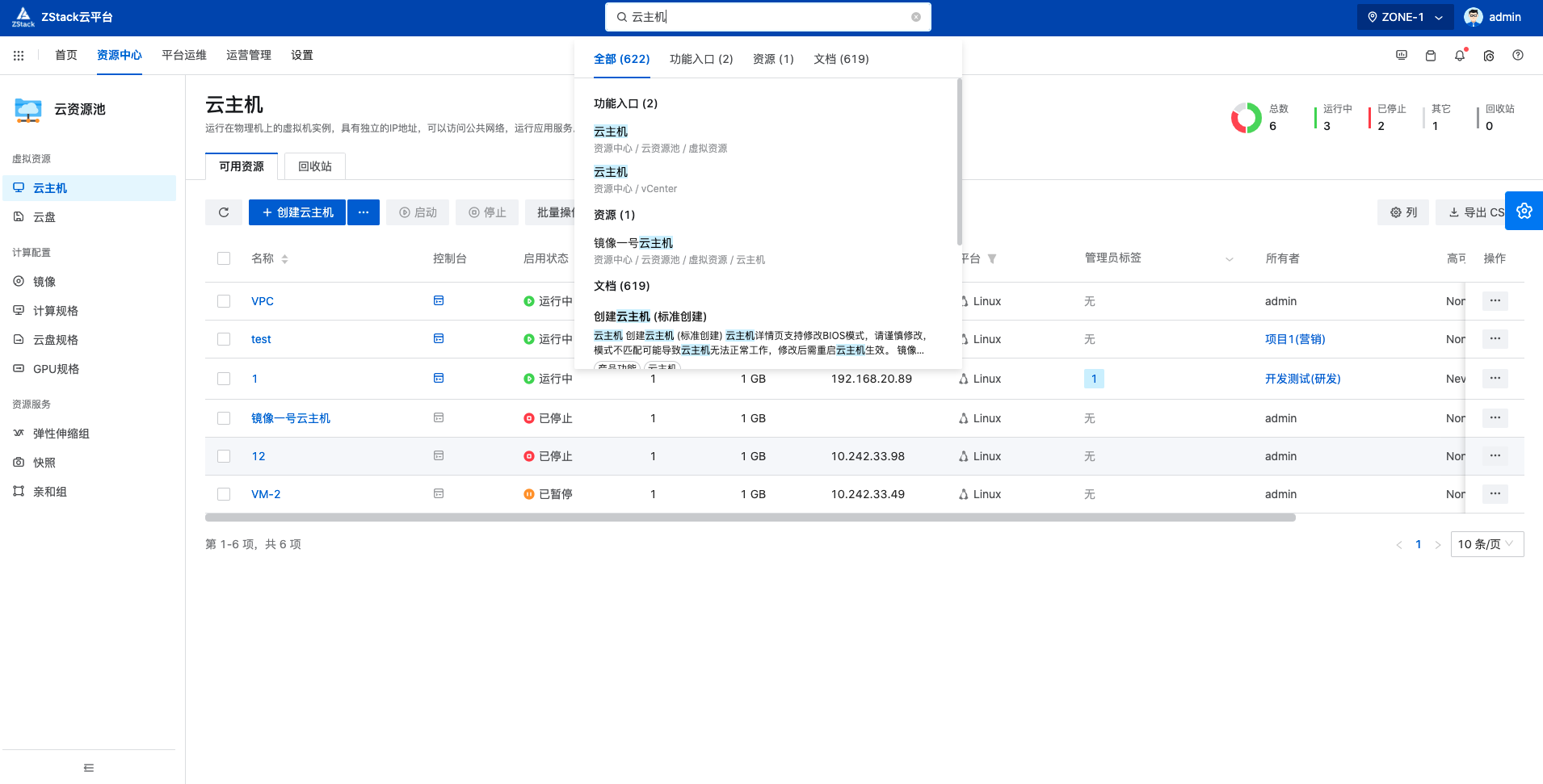The height and width of the screenshot is (784, 1543).
Task: Toggle the select-all header checkbox
Action: (224, 258)
